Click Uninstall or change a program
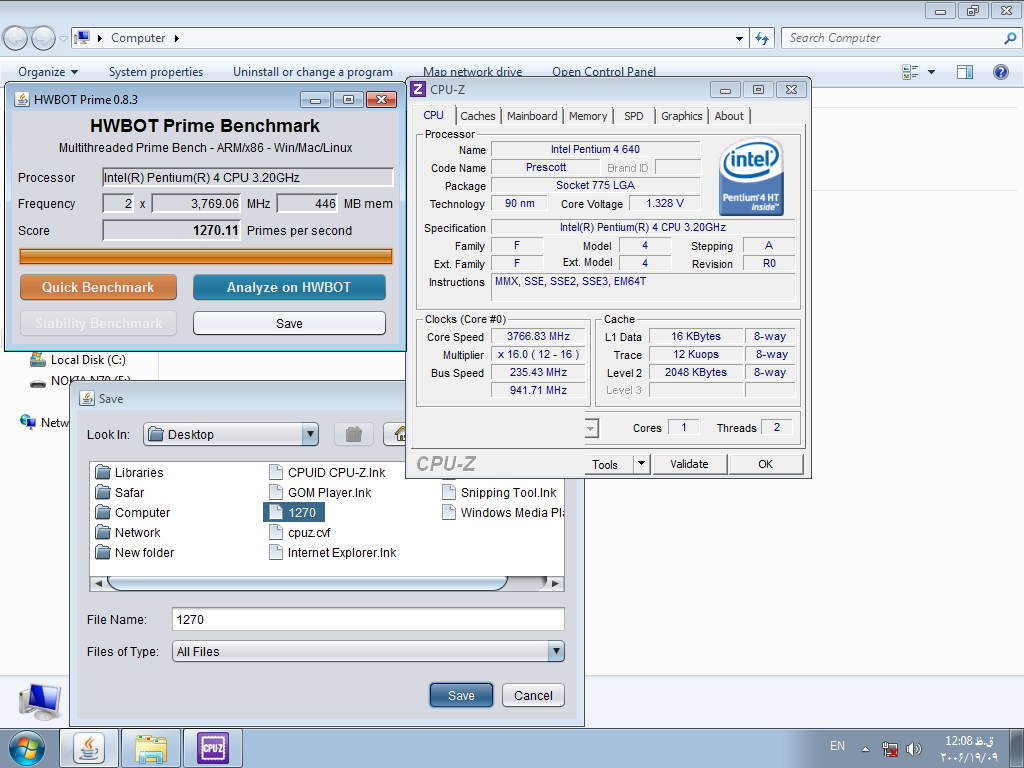The width and height of the screenshot is (1024, 768). [x=313, y=72]
